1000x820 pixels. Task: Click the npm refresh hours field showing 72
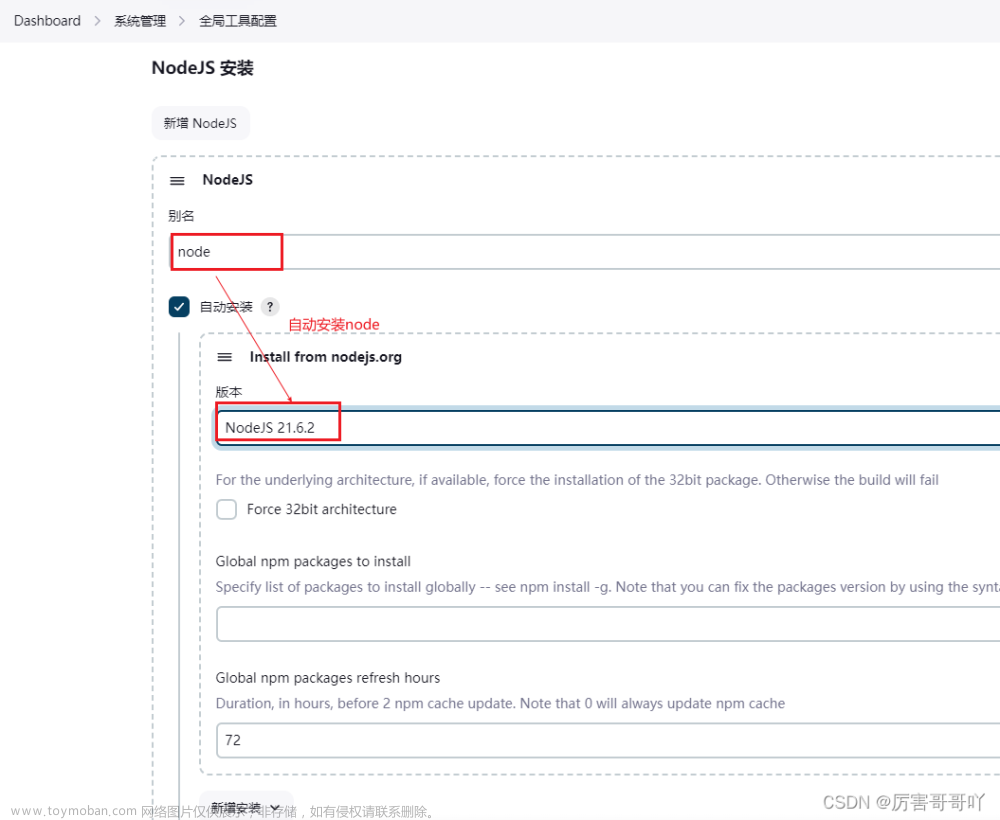(608, 740)
